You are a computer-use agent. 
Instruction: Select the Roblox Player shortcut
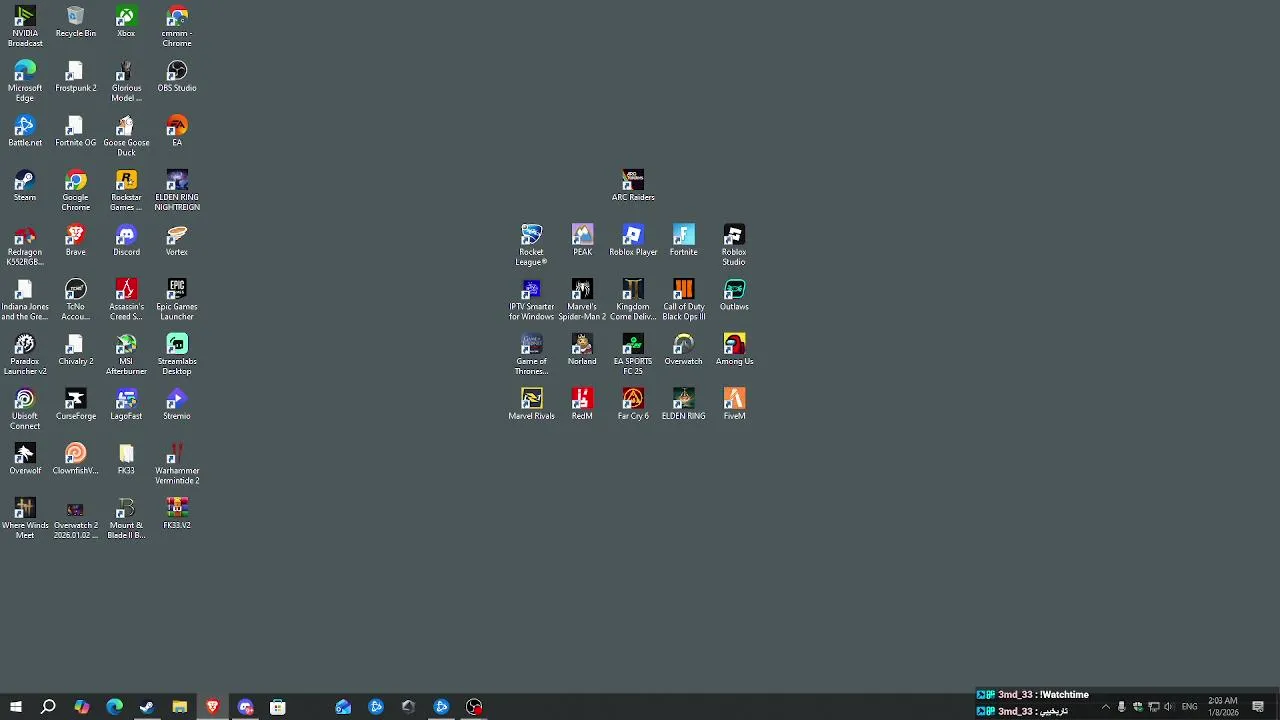click(x=633, y=241)
